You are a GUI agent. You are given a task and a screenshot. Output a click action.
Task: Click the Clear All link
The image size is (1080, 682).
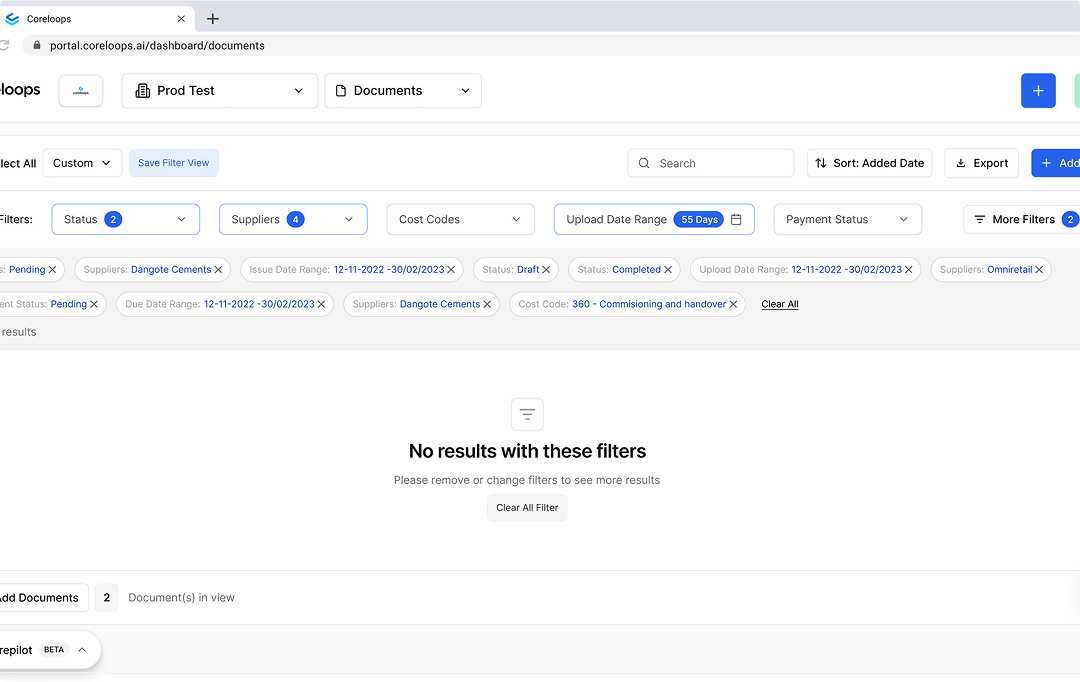tap(780, 304)
